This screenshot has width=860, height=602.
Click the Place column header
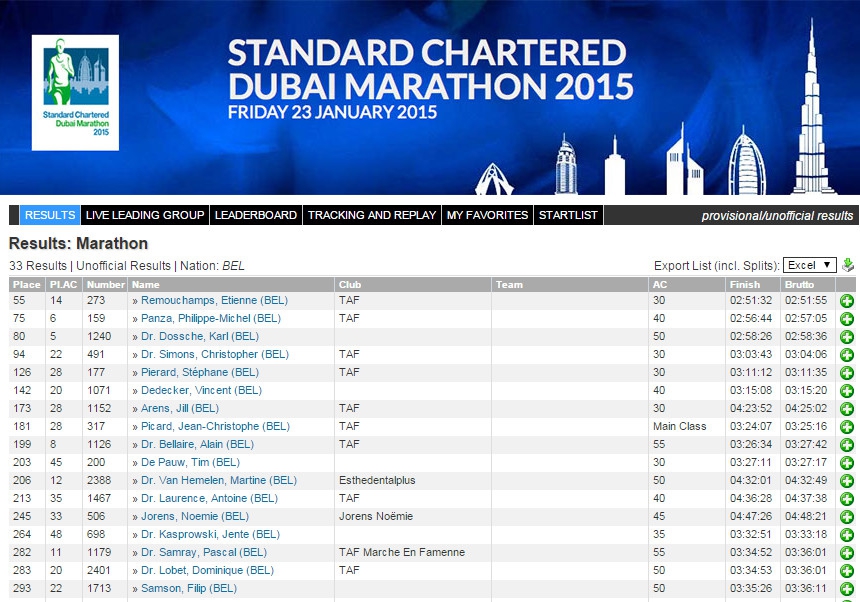coord(27,285)
